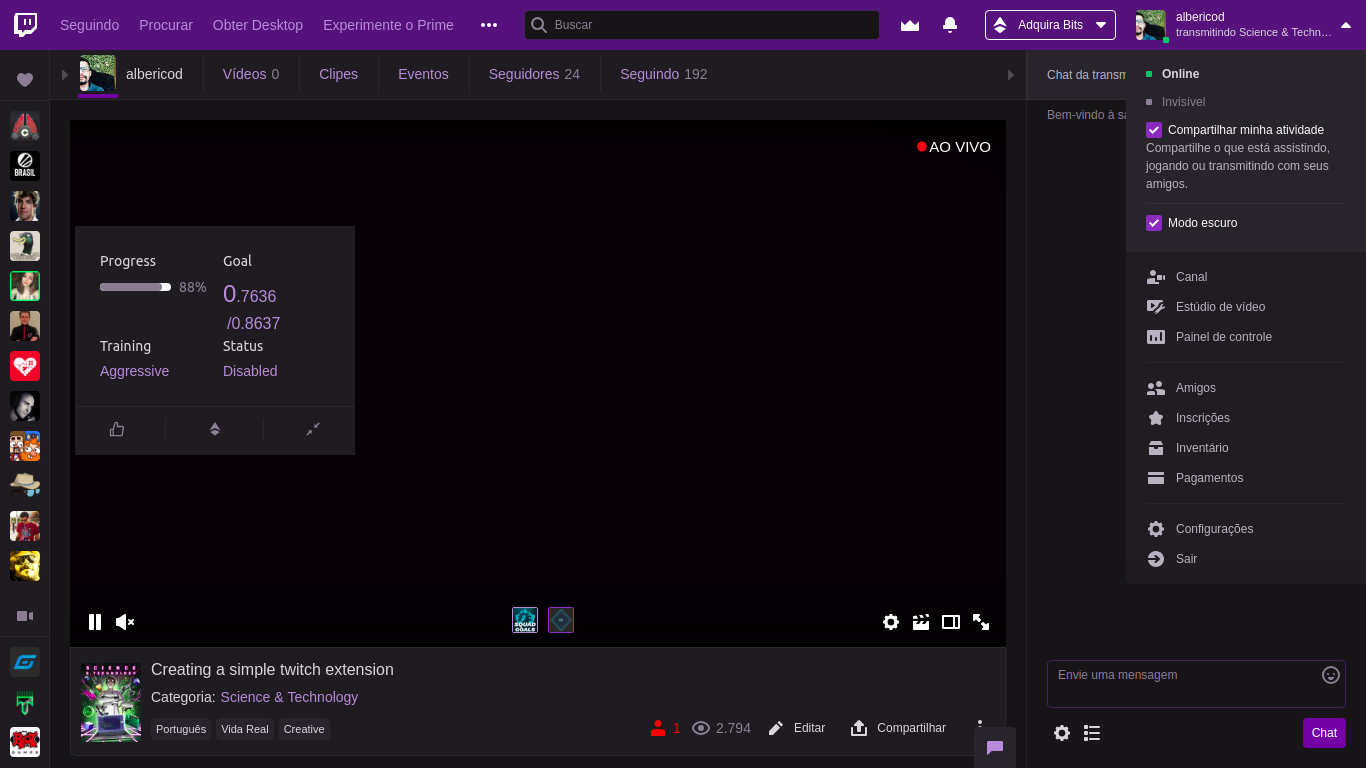
Task: Open the notifications bell
Action: pos(950,25)
